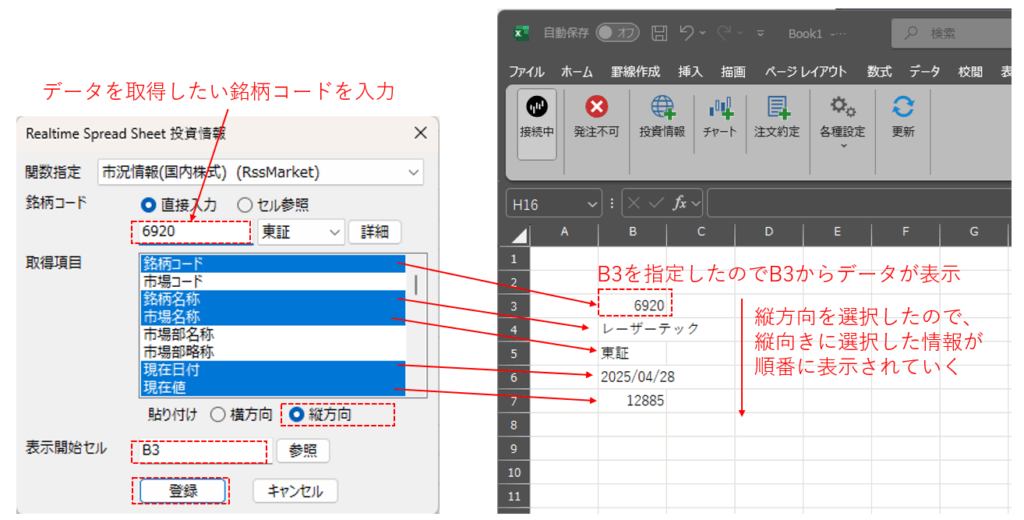This screenshot has width=1024, height=520.
Task: Select 銘柄コード in the 取得項目 list
Action: (273, 264)
